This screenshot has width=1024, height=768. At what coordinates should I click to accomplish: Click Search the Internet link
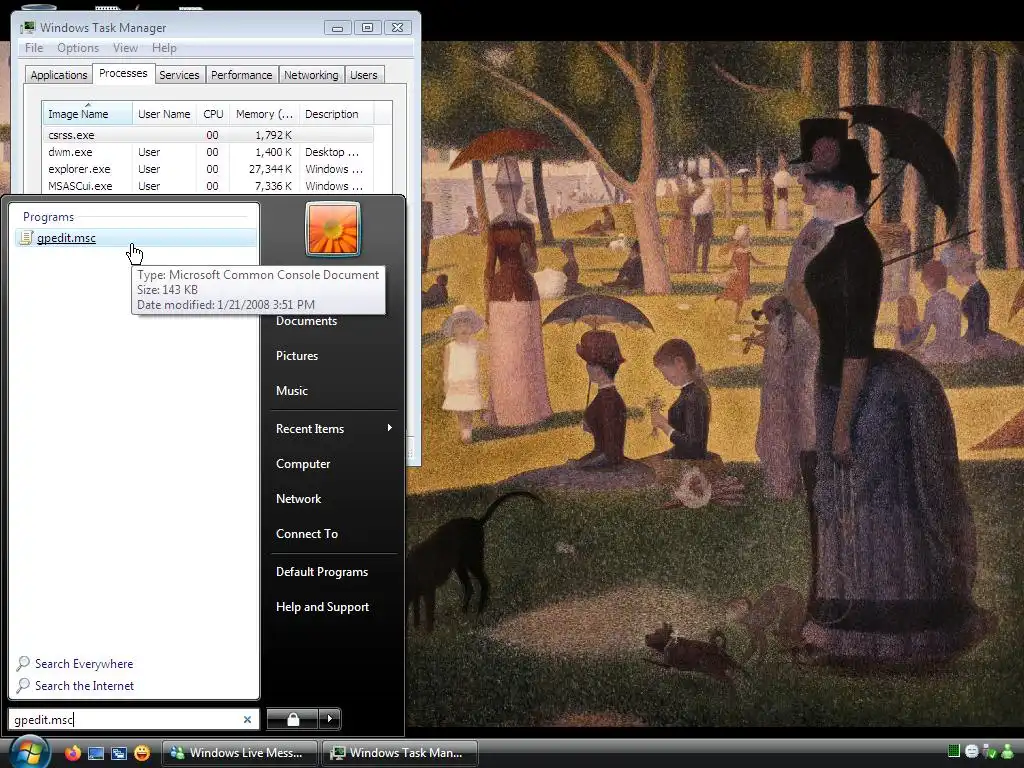point(84,686)
